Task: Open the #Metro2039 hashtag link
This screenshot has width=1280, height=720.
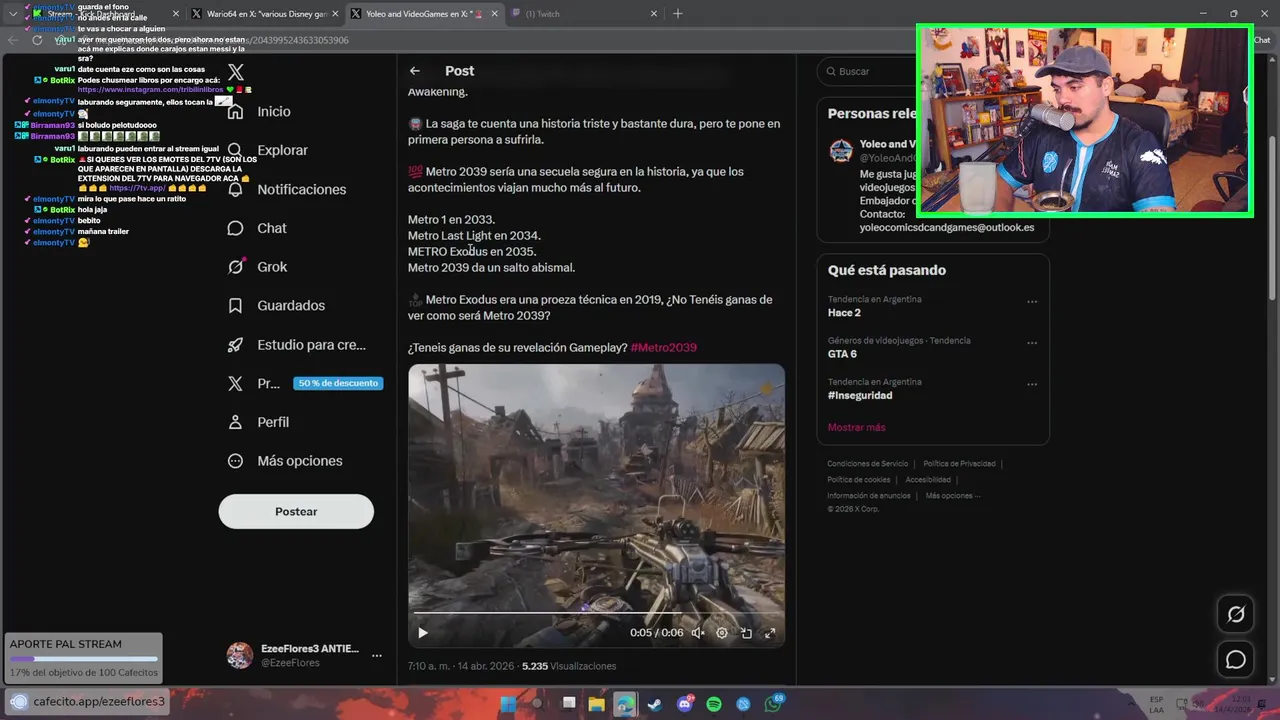Action: point(664,347)
